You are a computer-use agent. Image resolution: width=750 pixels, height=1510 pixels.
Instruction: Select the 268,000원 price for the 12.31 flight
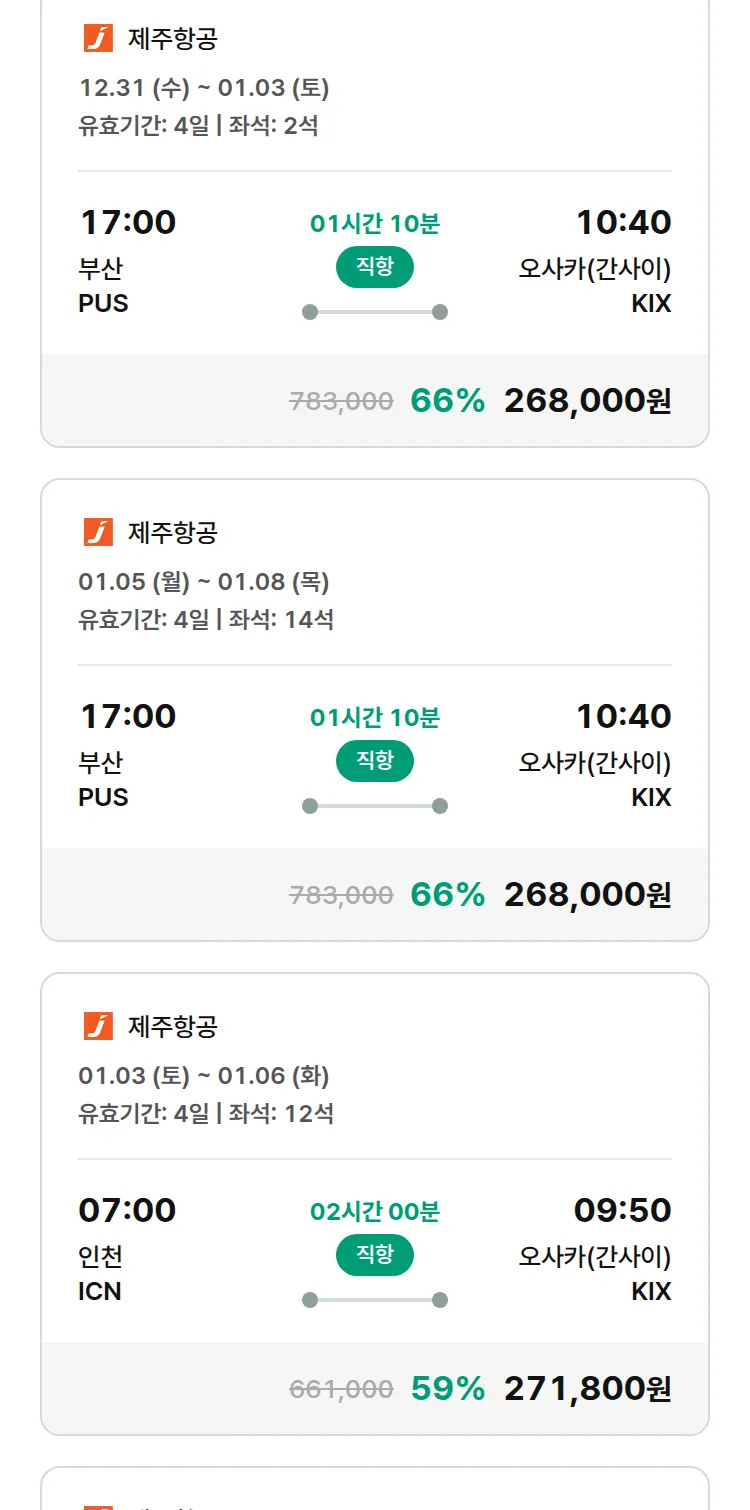click(587, 401)
